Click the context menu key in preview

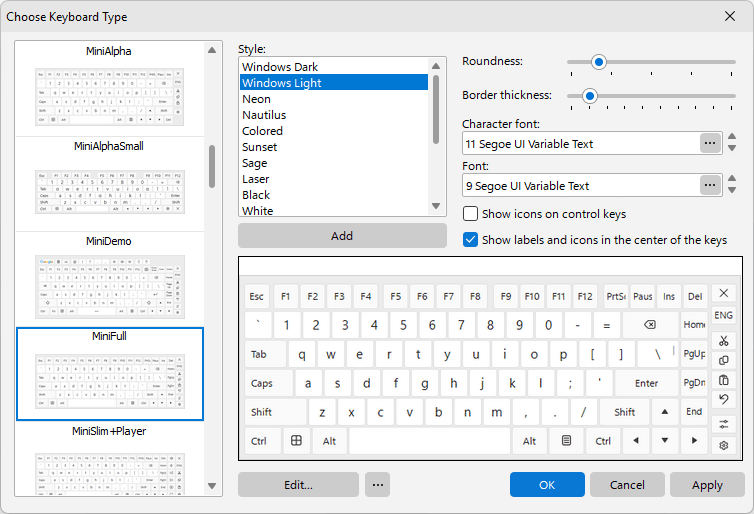click(566, 440)
